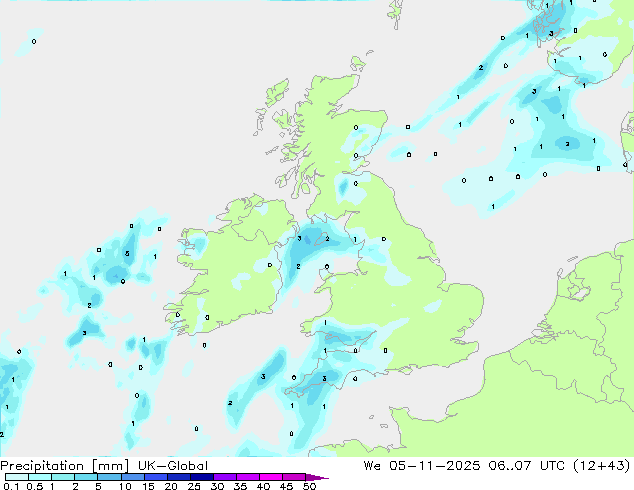Select the 30–35 mm purple swatch
The width and height of the screenshot is (634, 490).
(x=224, y=477)
